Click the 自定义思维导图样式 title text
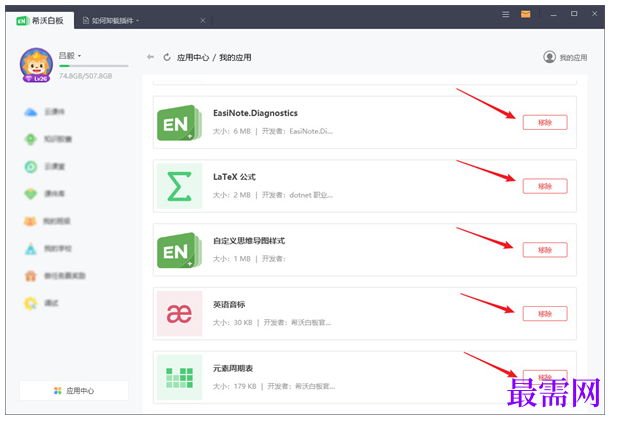This screenshot has width=619, height=424. (x=249, y=241)
